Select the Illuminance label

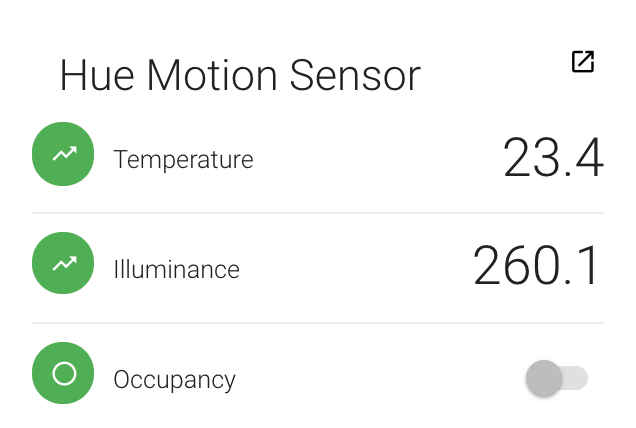176,269
